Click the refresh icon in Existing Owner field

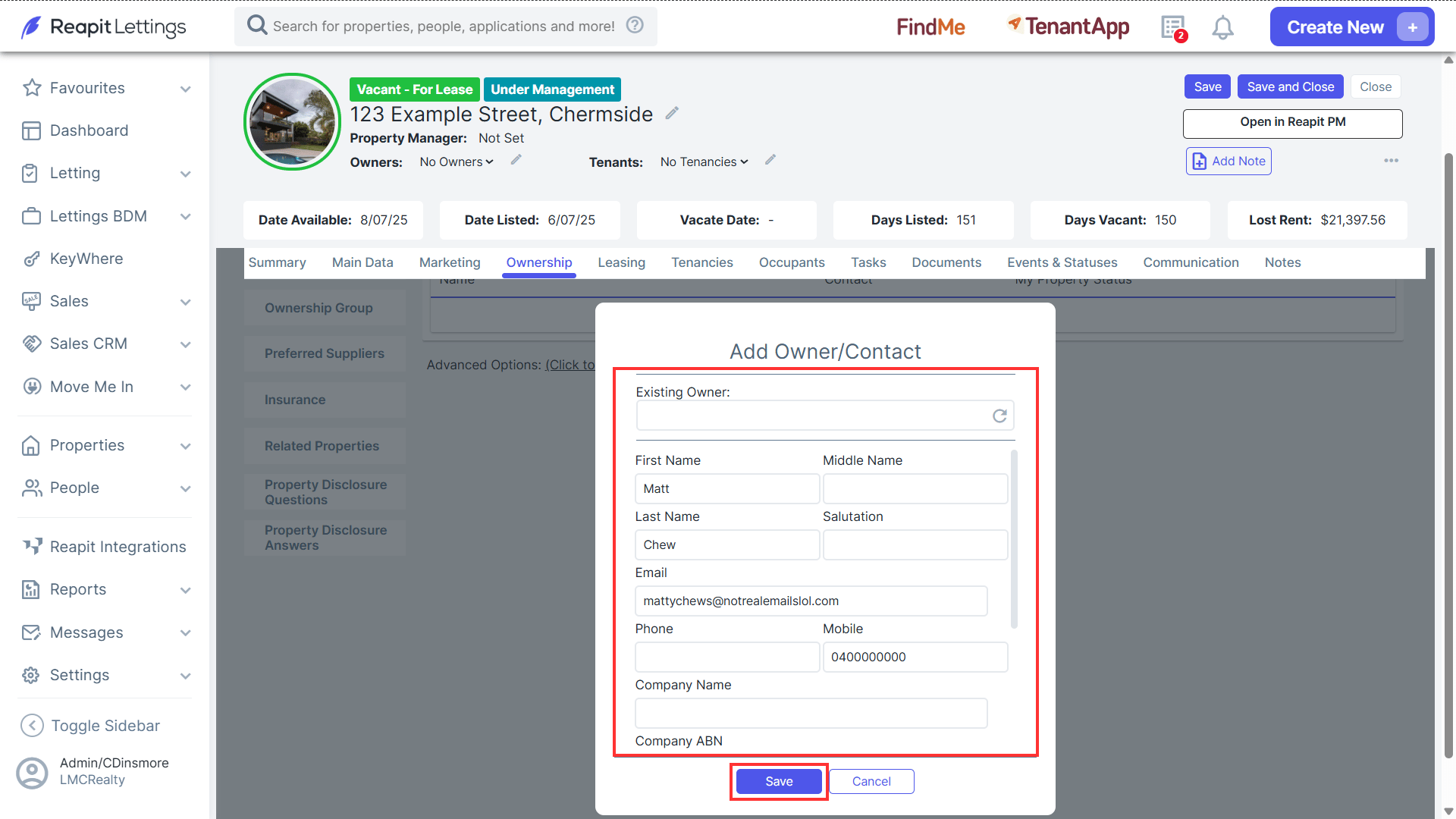point(999,416)
